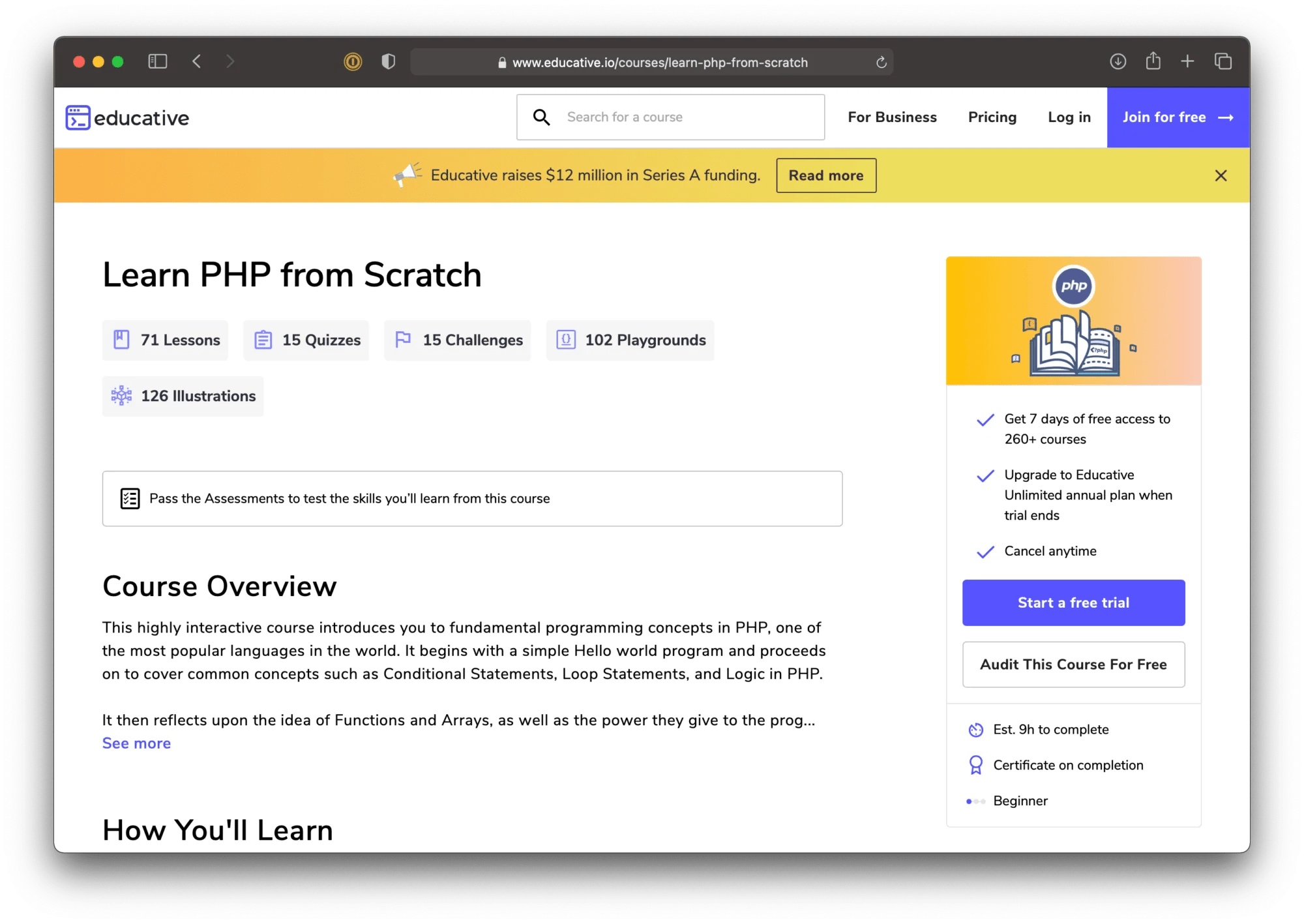This screenshot has width=1304, height=924.
Task: Reload the page with refresh icon
Action: (x=882, y=63)
